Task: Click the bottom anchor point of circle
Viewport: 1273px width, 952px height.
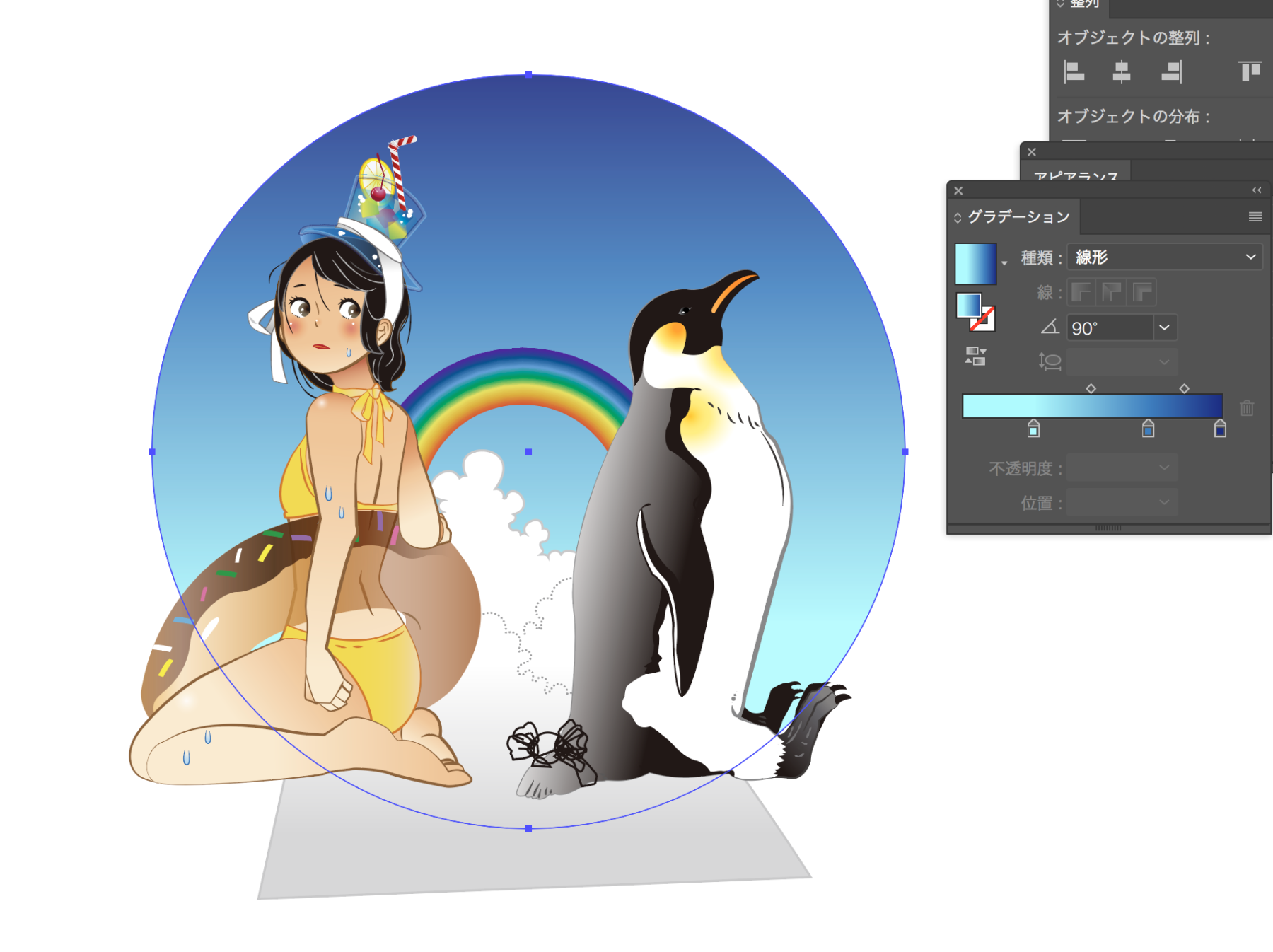Action: tap(528, 828)
